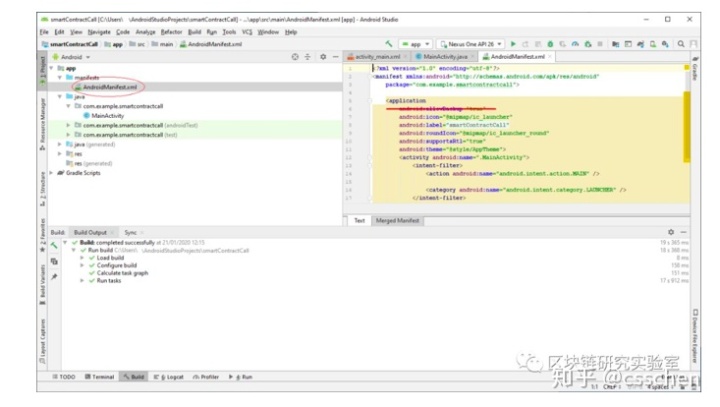Toggle the Resource Manager side panel button
The width and height of the screenshot is (720, 407).
click(42, 124)
